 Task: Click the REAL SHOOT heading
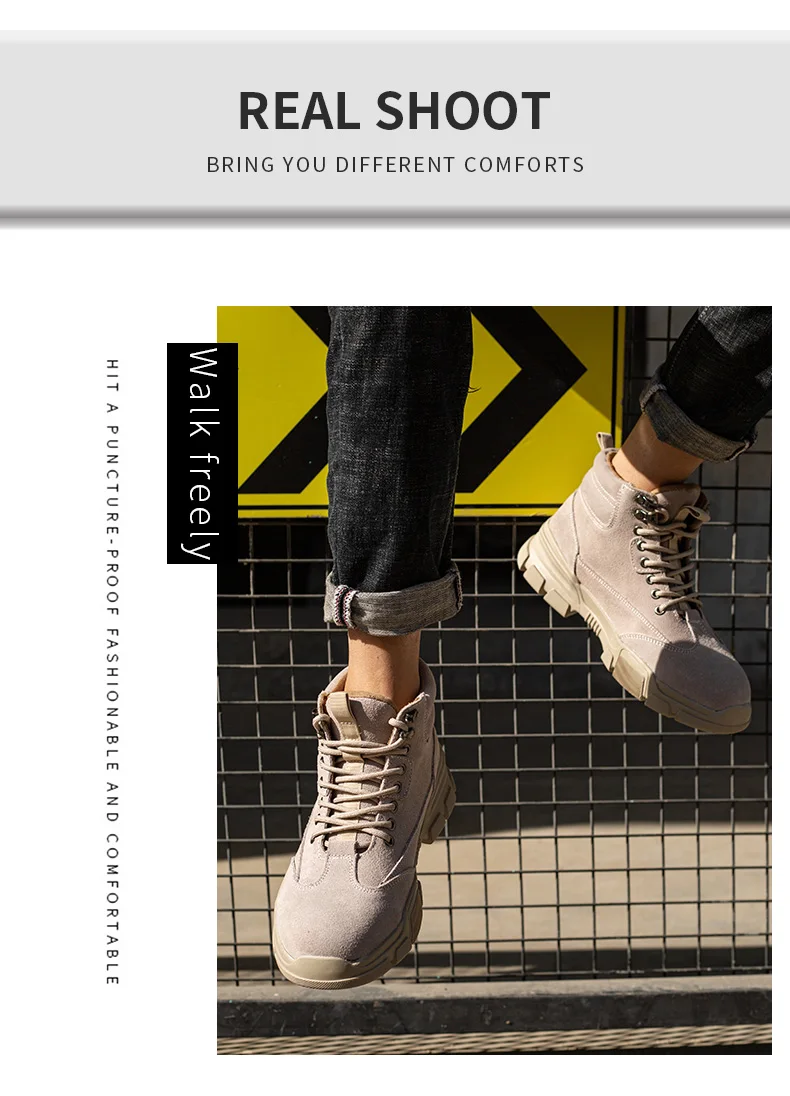point(394,110)
